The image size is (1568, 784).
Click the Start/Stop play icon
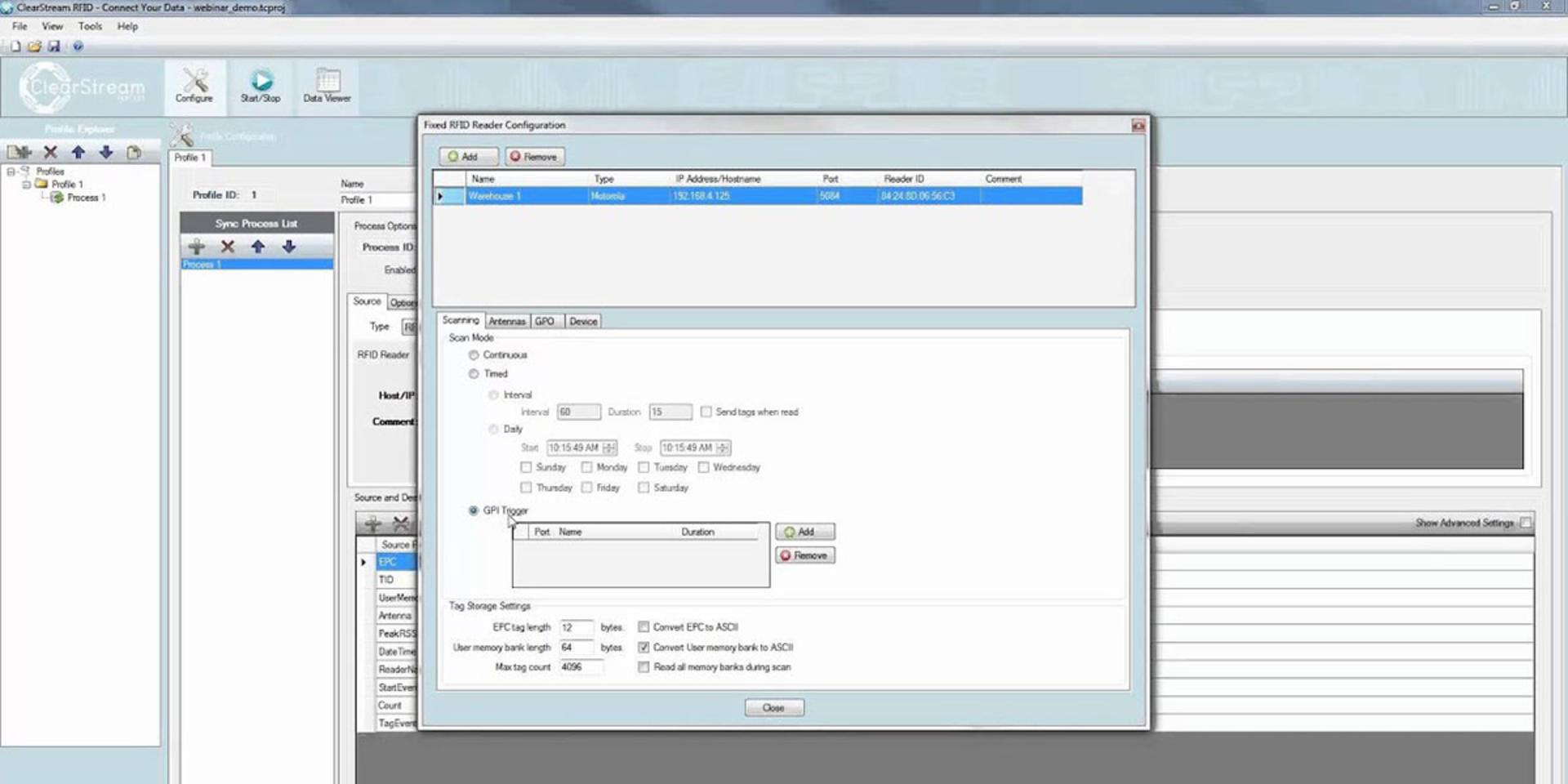pos(261,80)
